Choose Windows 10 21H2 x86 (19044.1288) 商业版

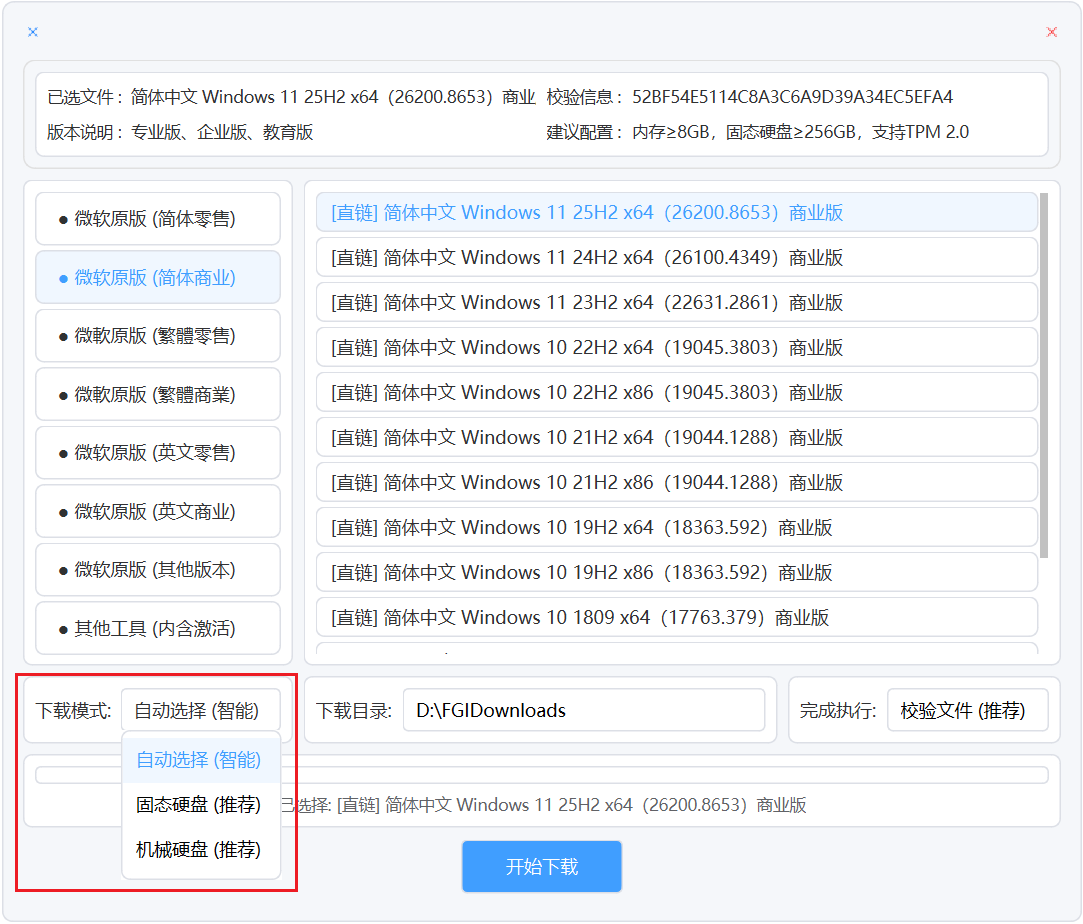click(x=677, y=482)
